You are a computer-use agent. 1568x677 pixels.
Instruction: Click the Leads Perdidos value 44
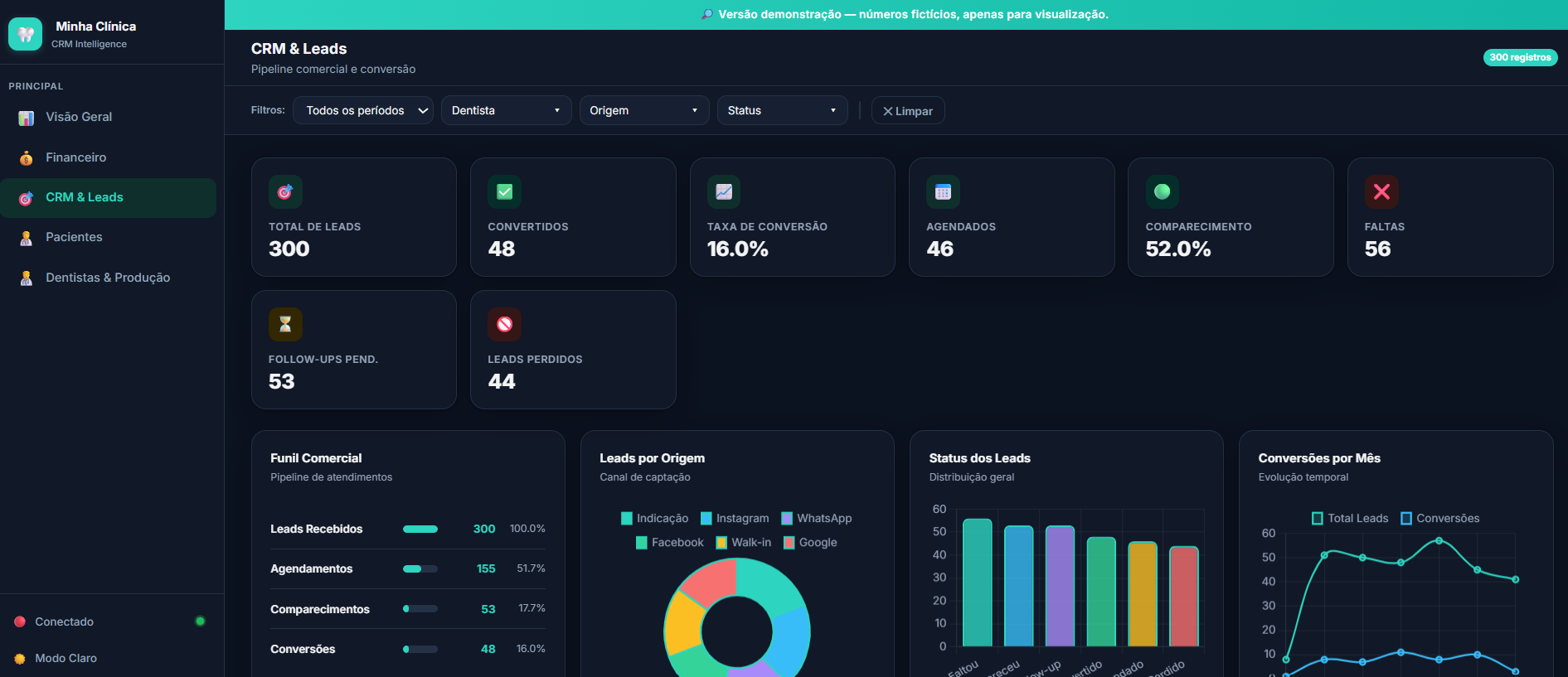click(x=502, y=381)
